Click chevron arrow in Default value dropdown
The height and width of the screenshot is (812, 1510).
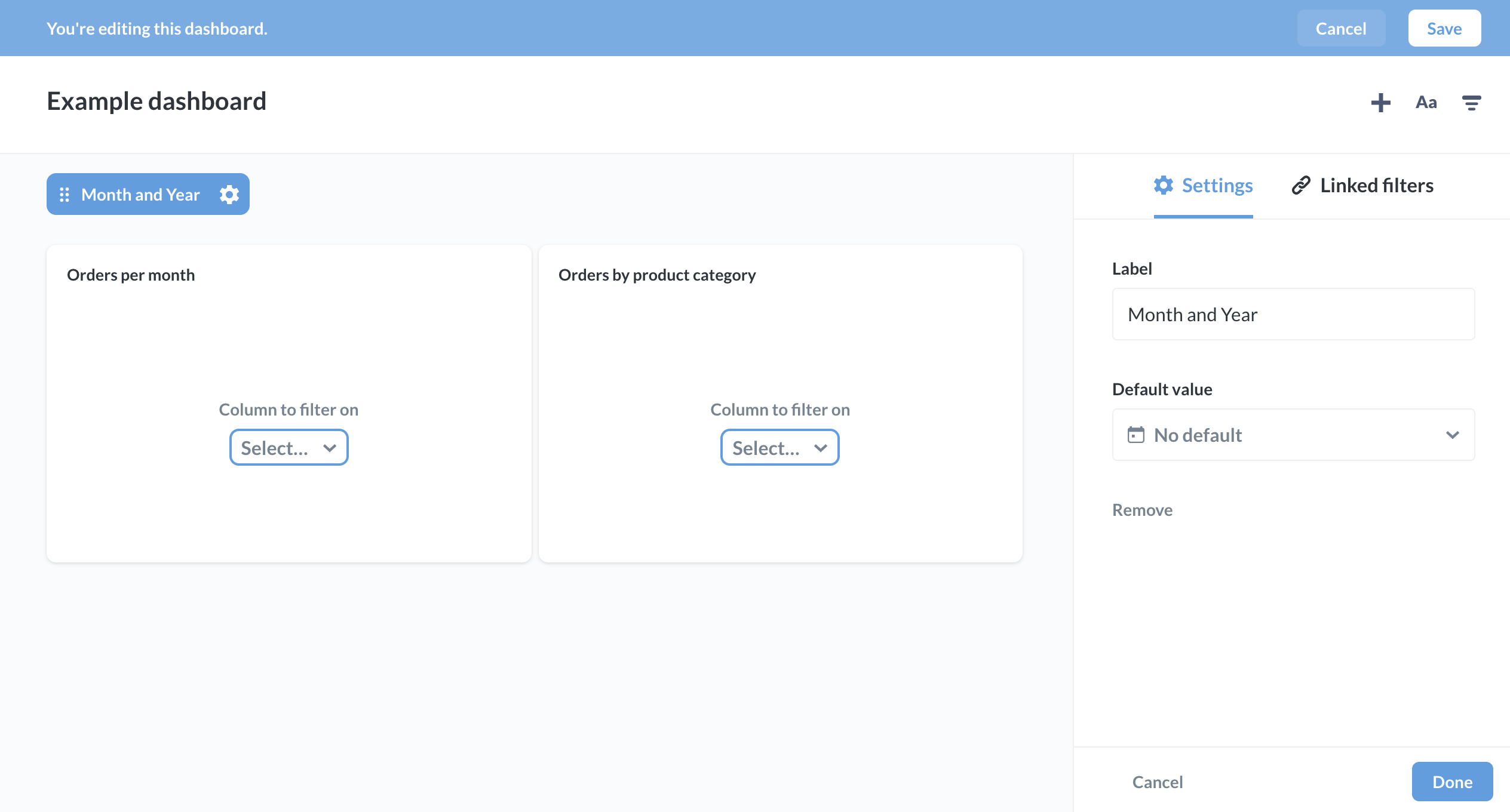(1452, 435)
